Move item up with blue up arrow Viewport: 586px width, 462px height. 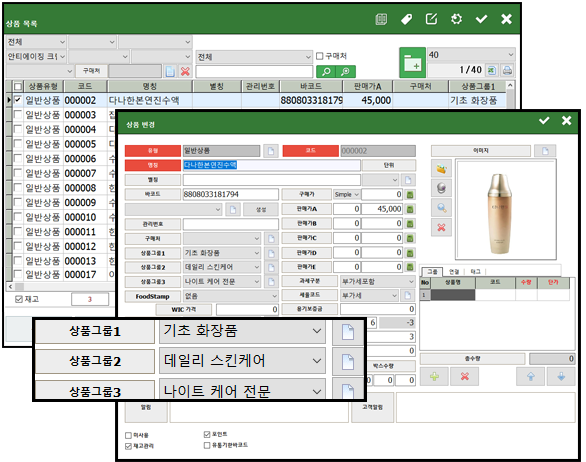(530, 376)
